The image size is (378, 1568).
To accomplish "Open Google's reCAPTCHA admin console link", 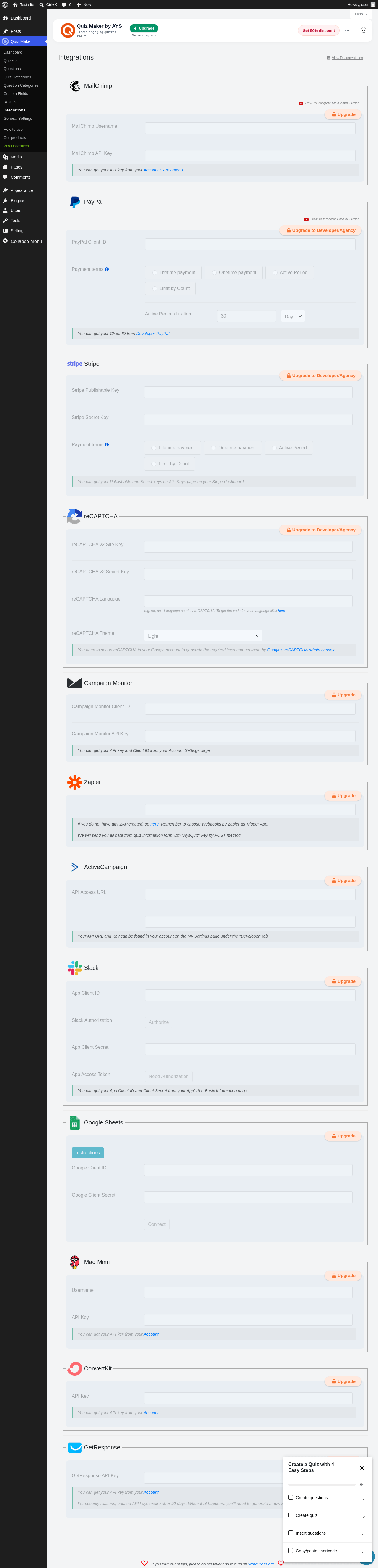I will 302,650.
